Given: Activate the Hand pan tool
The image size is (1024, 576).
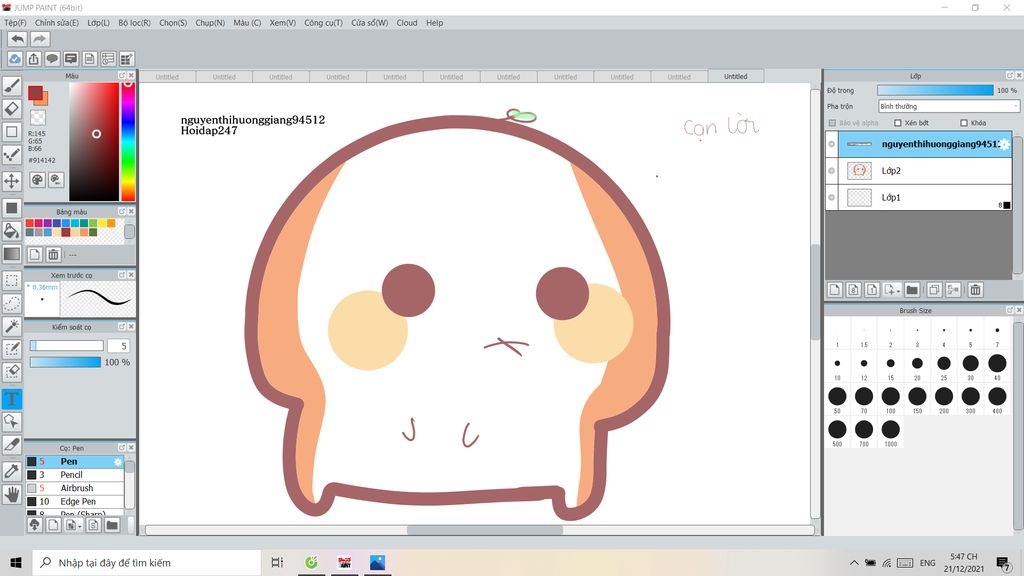Looking at the screenshot, I should click(12, 494).
